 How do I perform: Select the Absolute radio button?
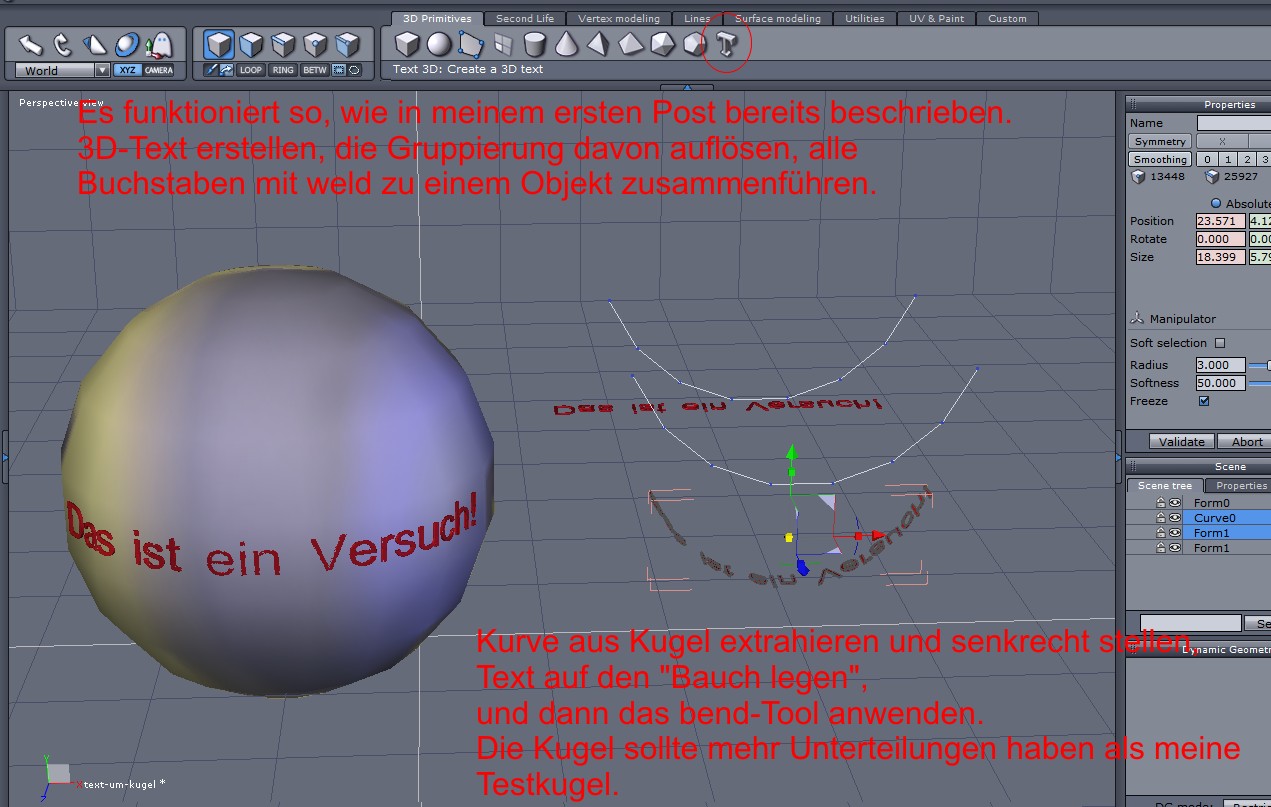(x=1216, y=203)
